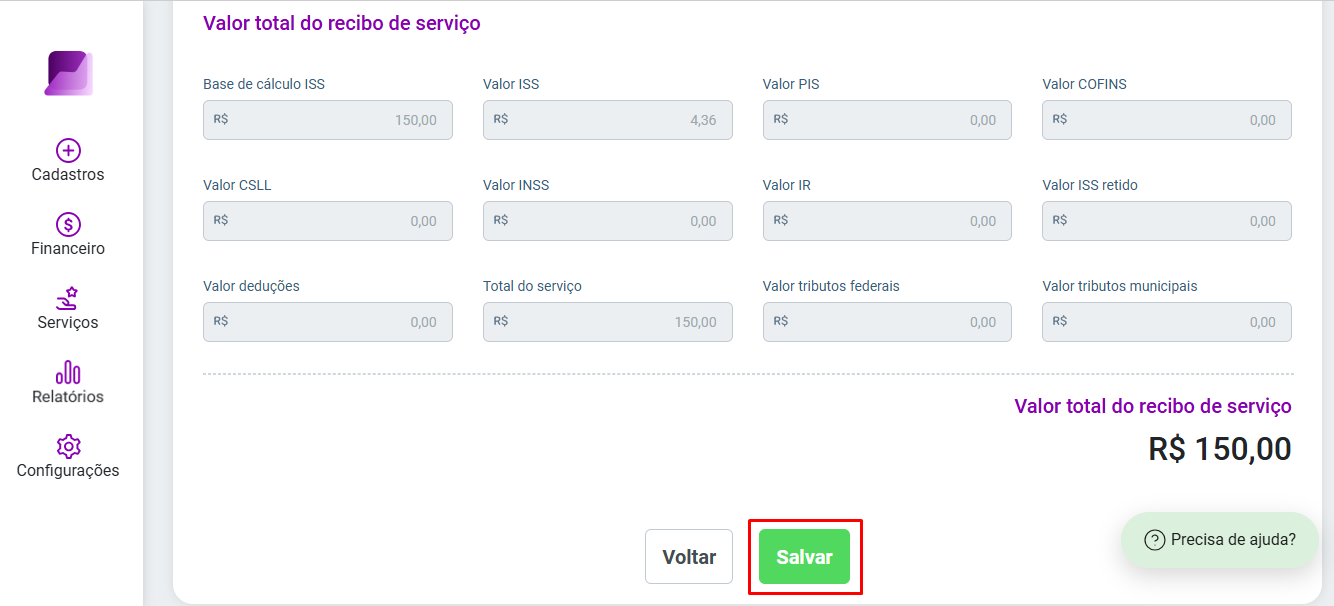Focus the Valor PIS field
The height and width of the screenshot is (606, 1334).
coord(887,120)
